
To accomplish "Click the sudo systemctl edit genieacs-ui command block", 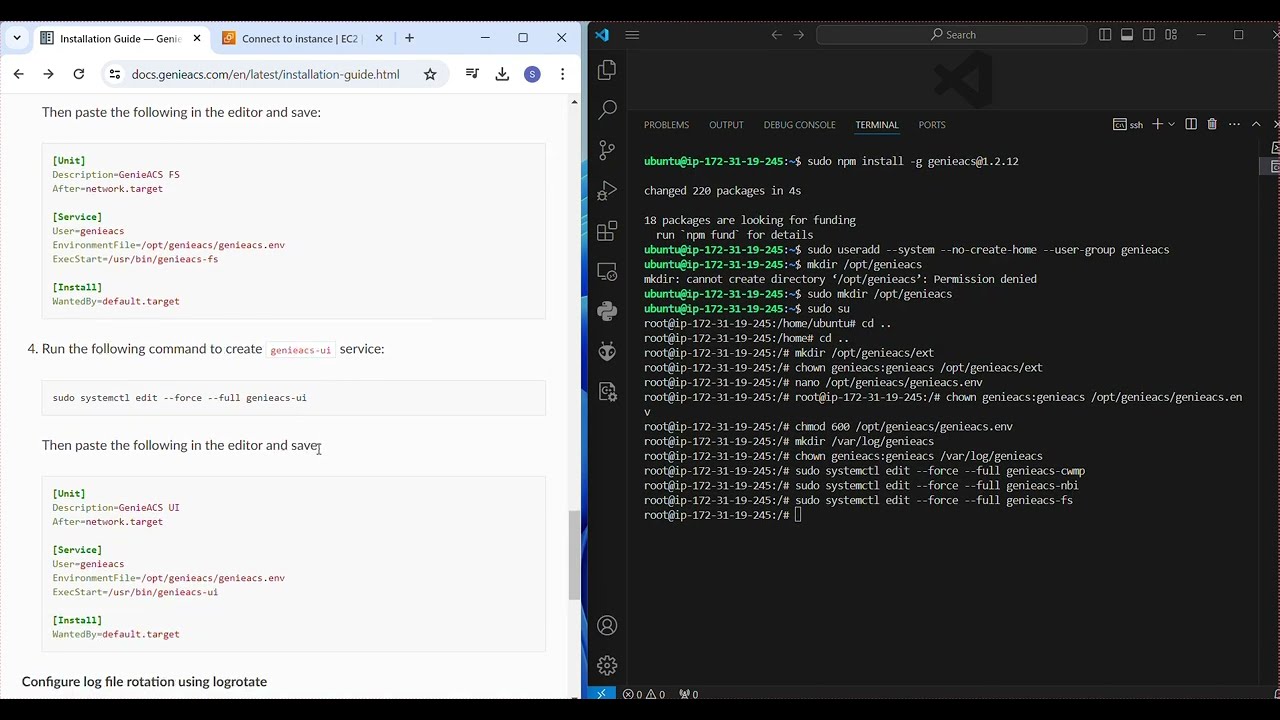I will click(294, 398).
